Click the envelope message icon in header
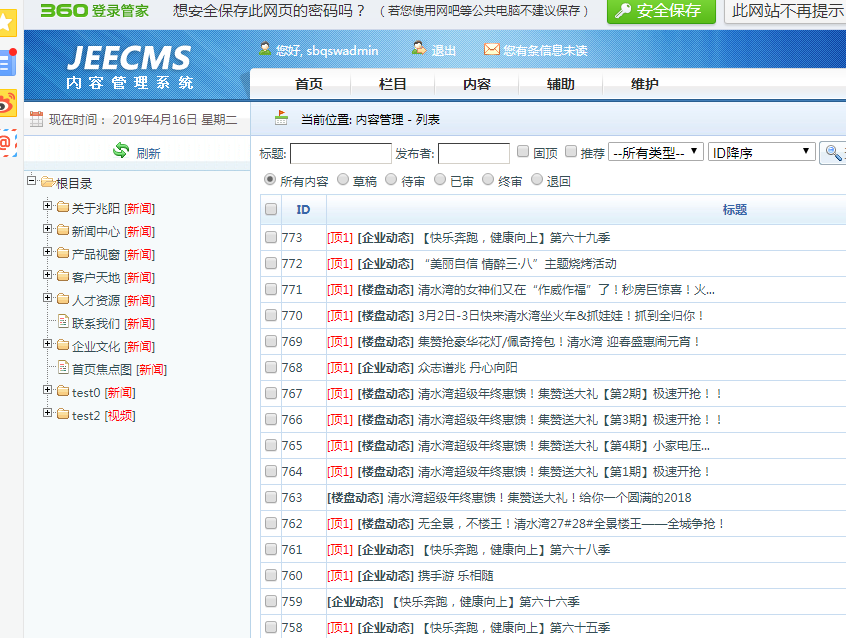 491,49
